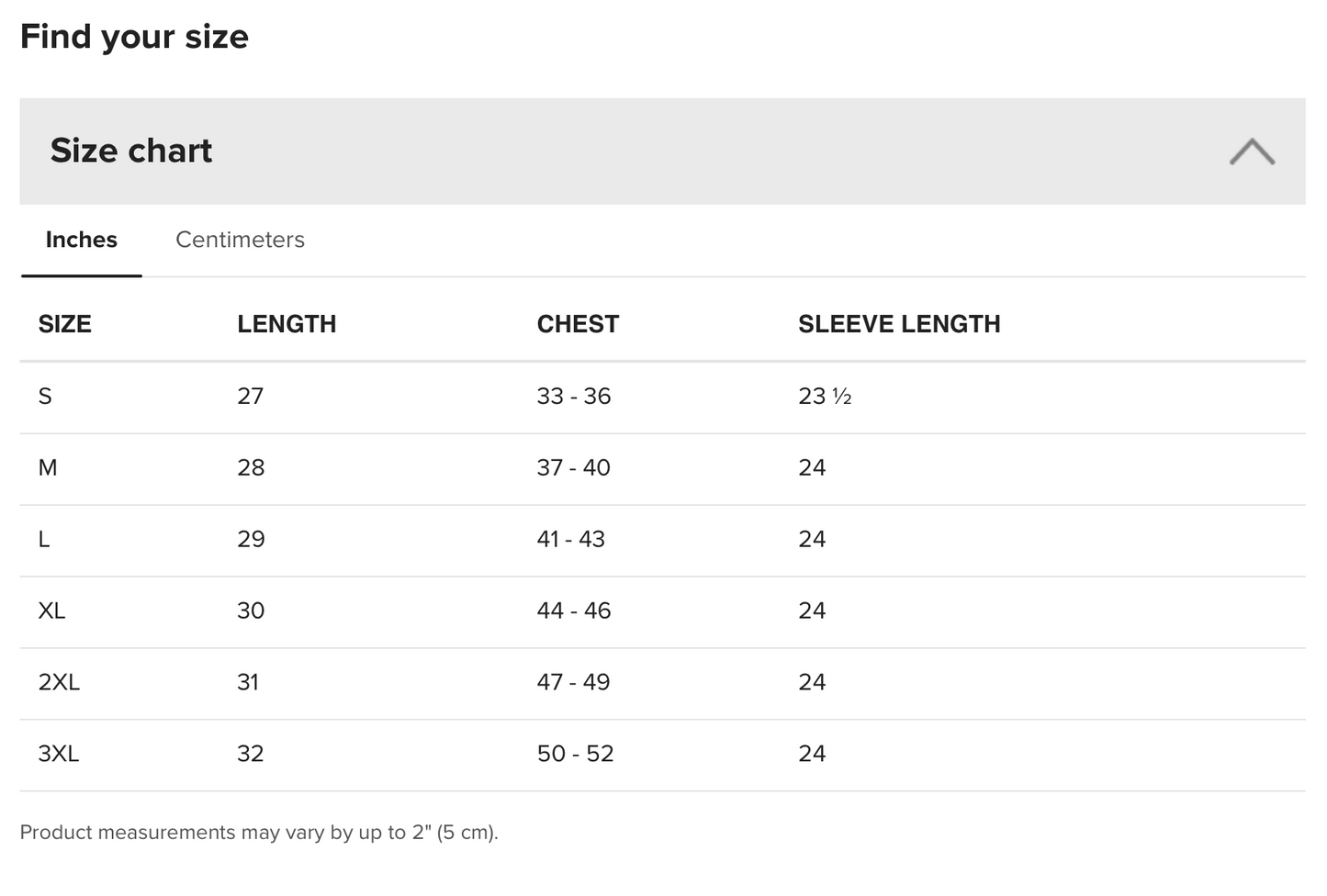Click the Find your size heading
Viewport: 1327px width, 896px height.
[134, 37]
